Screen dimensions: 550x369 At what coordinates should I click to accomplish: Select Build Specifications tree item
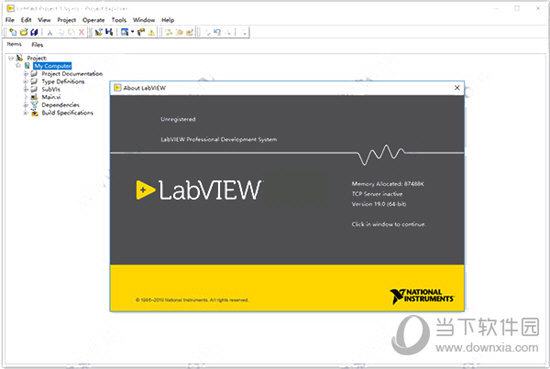tap(67, 113)
